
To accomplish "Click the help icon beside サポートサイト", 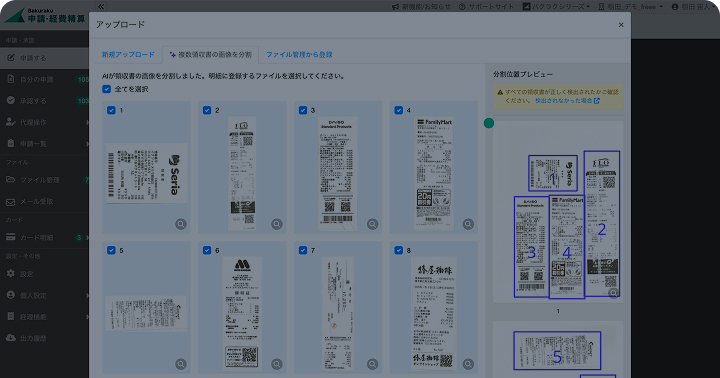I will [x=462, y=6].
